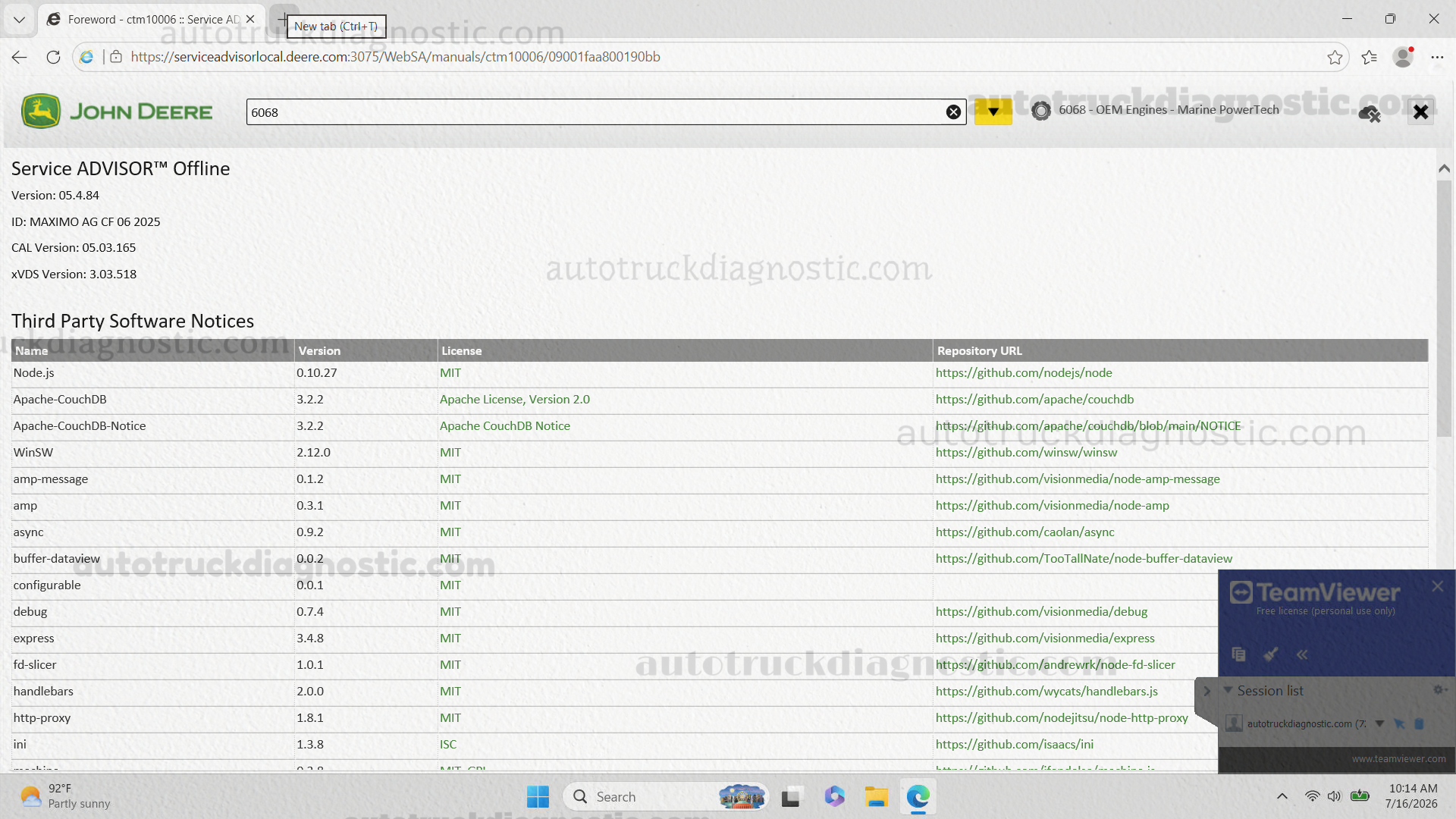Open the weather widget 92°F
The height and width of the screenshot is (819, 1456).
(x=65, y=796)
